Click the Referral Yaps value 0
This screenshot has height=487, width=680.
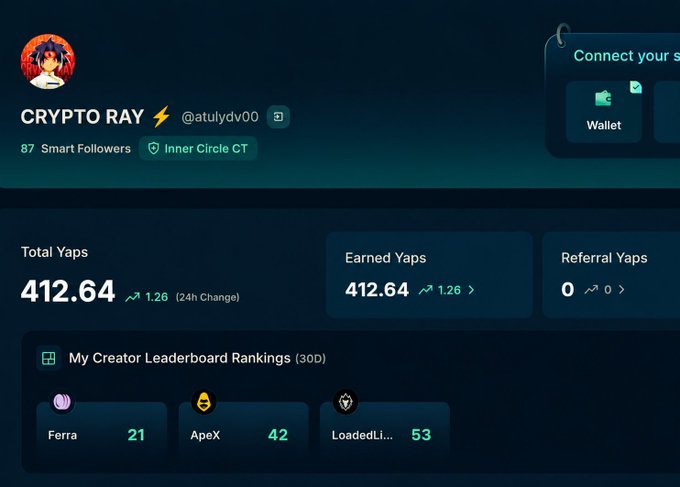click(x=568, y=289)
